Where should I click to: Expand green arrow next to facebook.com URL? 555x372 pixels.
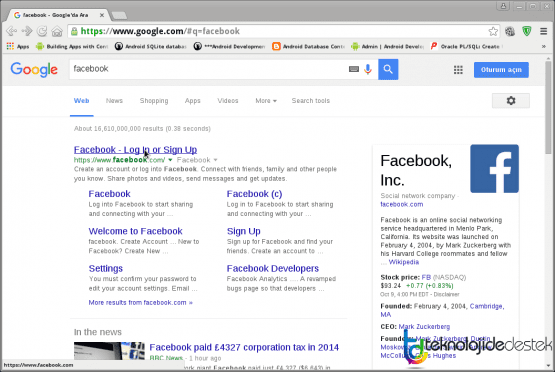(x=170, y=160)
